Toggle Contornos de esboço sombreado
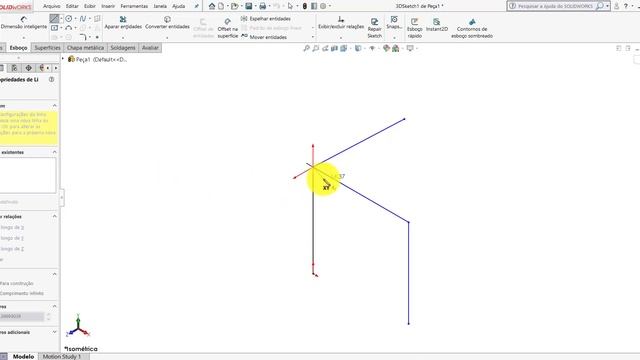This screenshot has height=360, width=640. click(472, 28)
